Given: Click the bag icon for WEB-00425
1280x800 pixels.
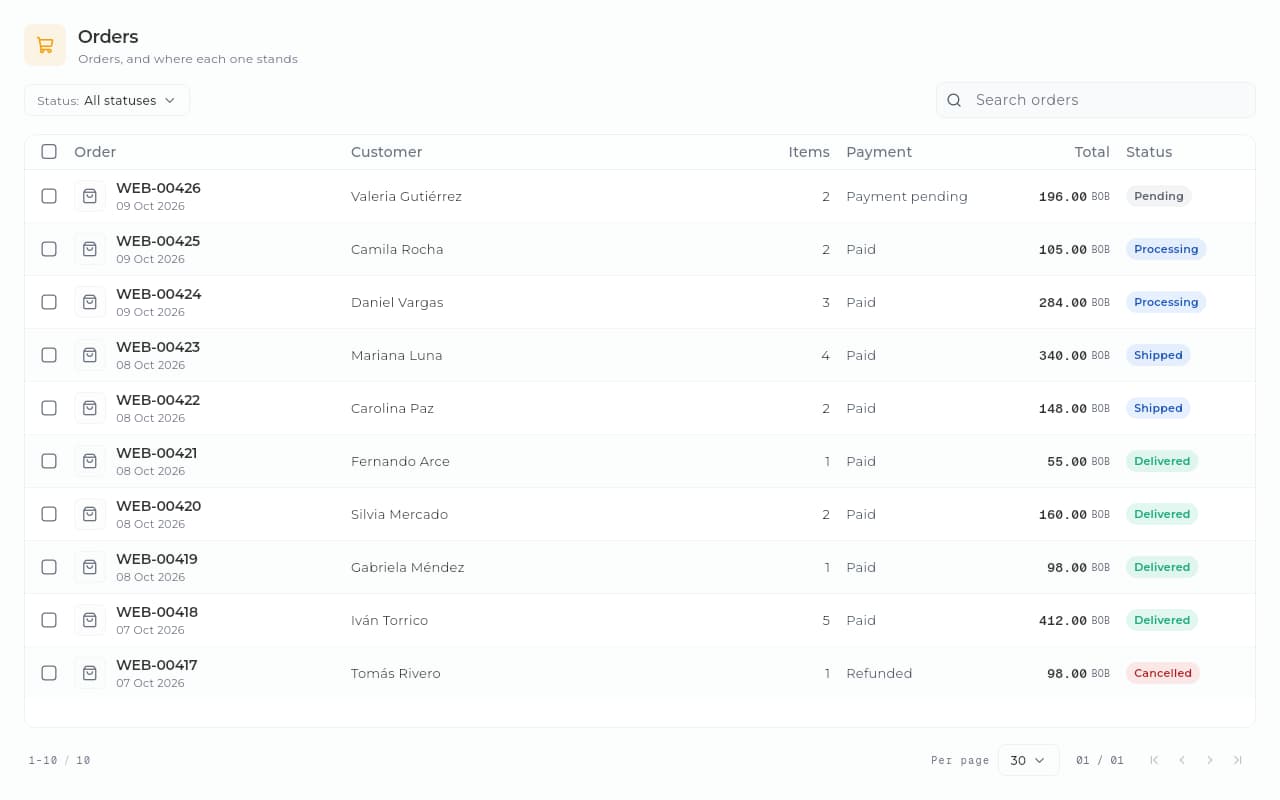Looking at the screenshot, I should point(90,249).
